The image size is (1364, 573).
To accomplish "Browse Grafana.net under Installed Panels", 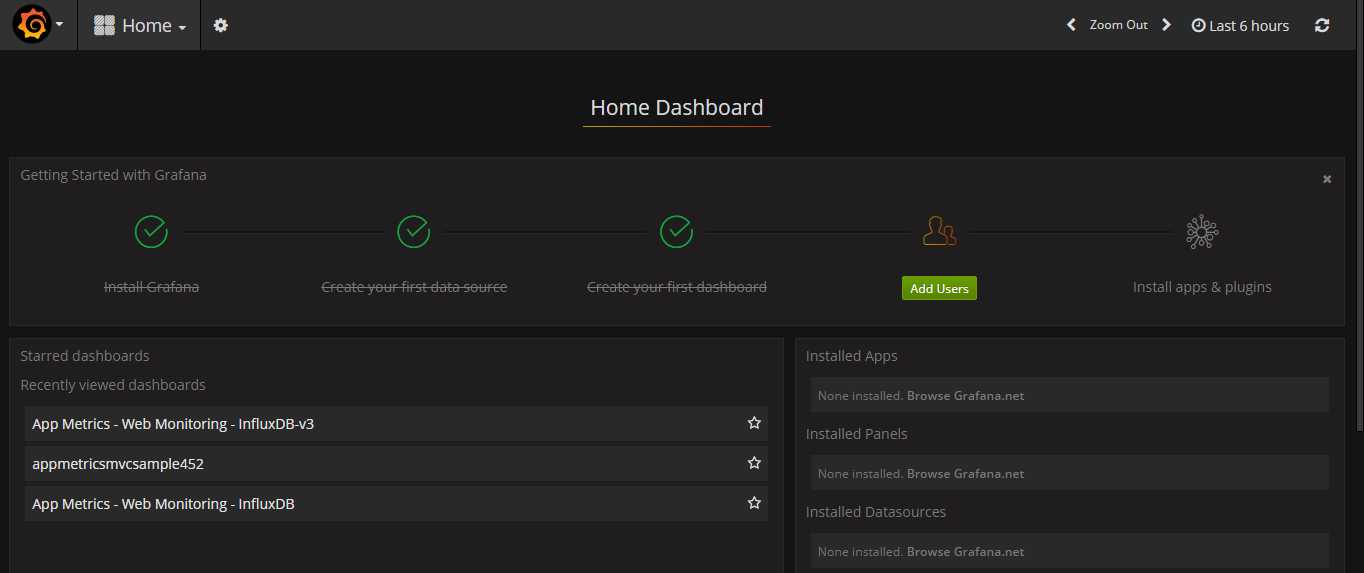I will 965,474.
